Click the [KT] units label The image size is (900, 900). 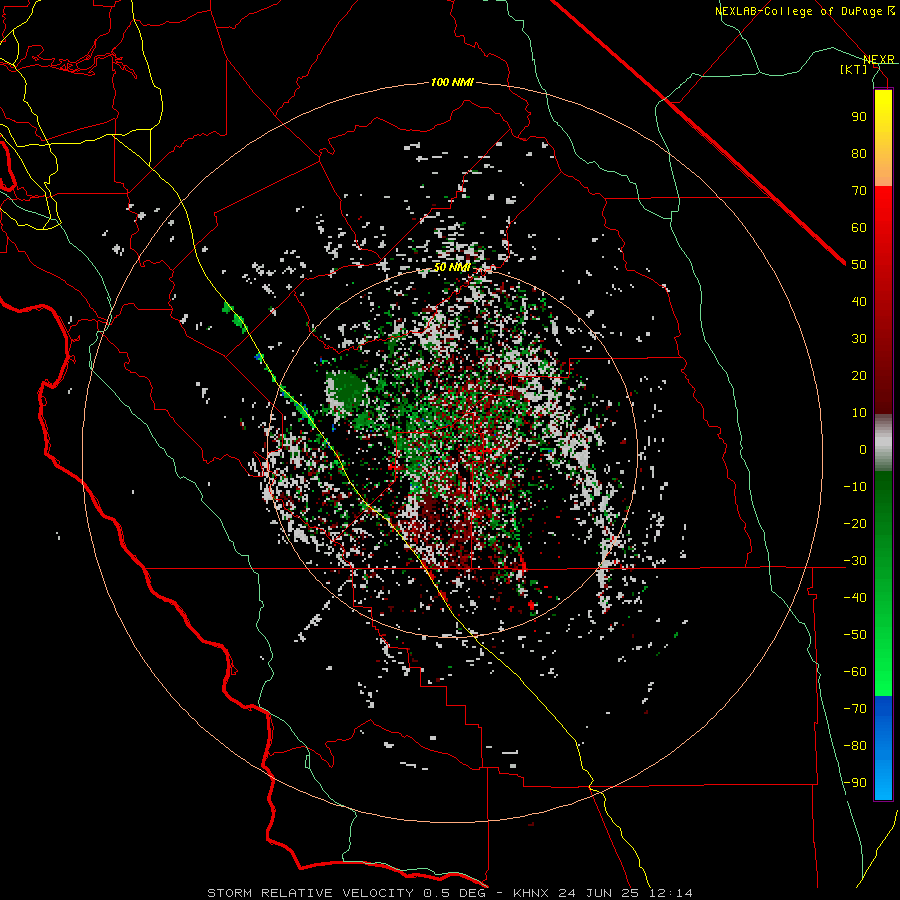tap(854, 69)
